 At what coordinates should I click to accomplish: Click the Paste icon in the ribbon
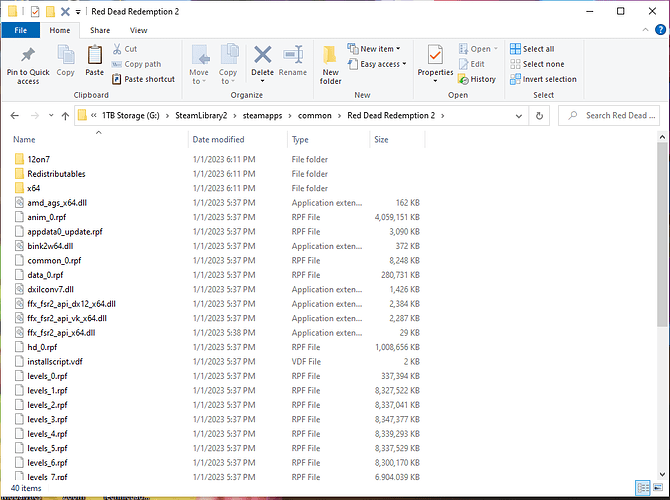[x=94, y=58]
